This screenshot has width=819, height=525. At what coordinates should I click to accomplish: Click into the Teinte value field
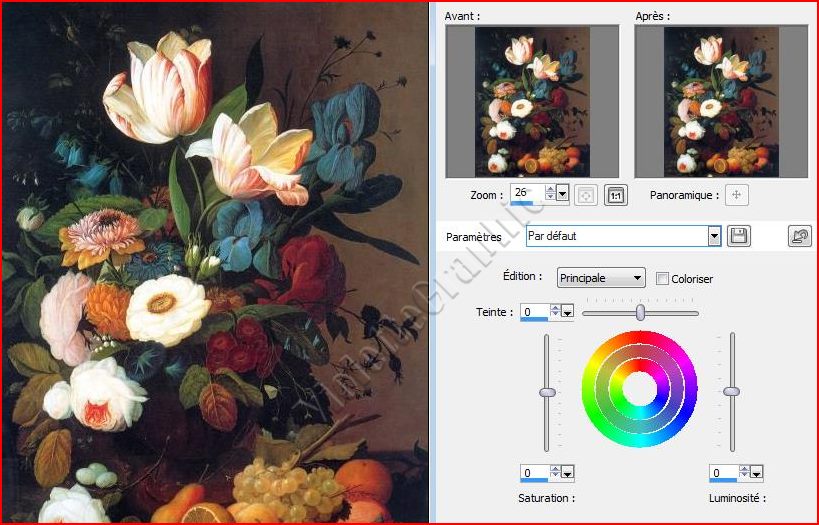[x=534, y=313]
